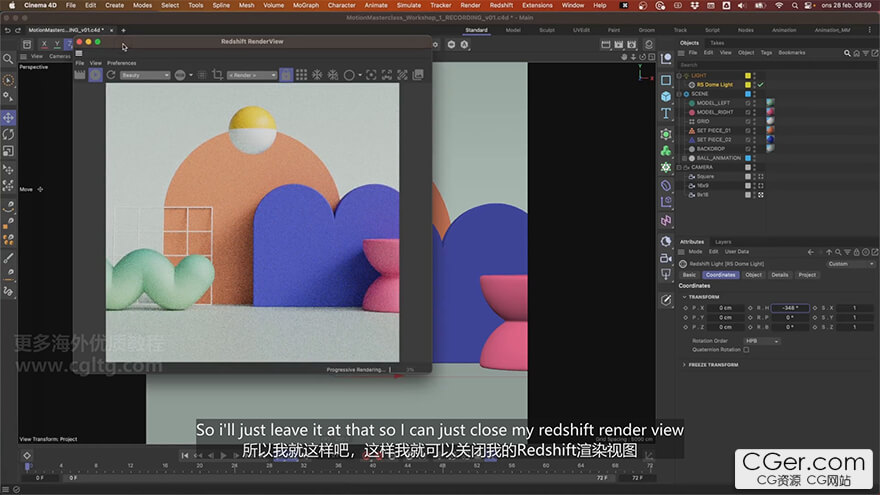Open Preferences menu in Redshift RenderView
Viewport: 880px width, 495px height.
pyautogui.click(x=122, y=63)
